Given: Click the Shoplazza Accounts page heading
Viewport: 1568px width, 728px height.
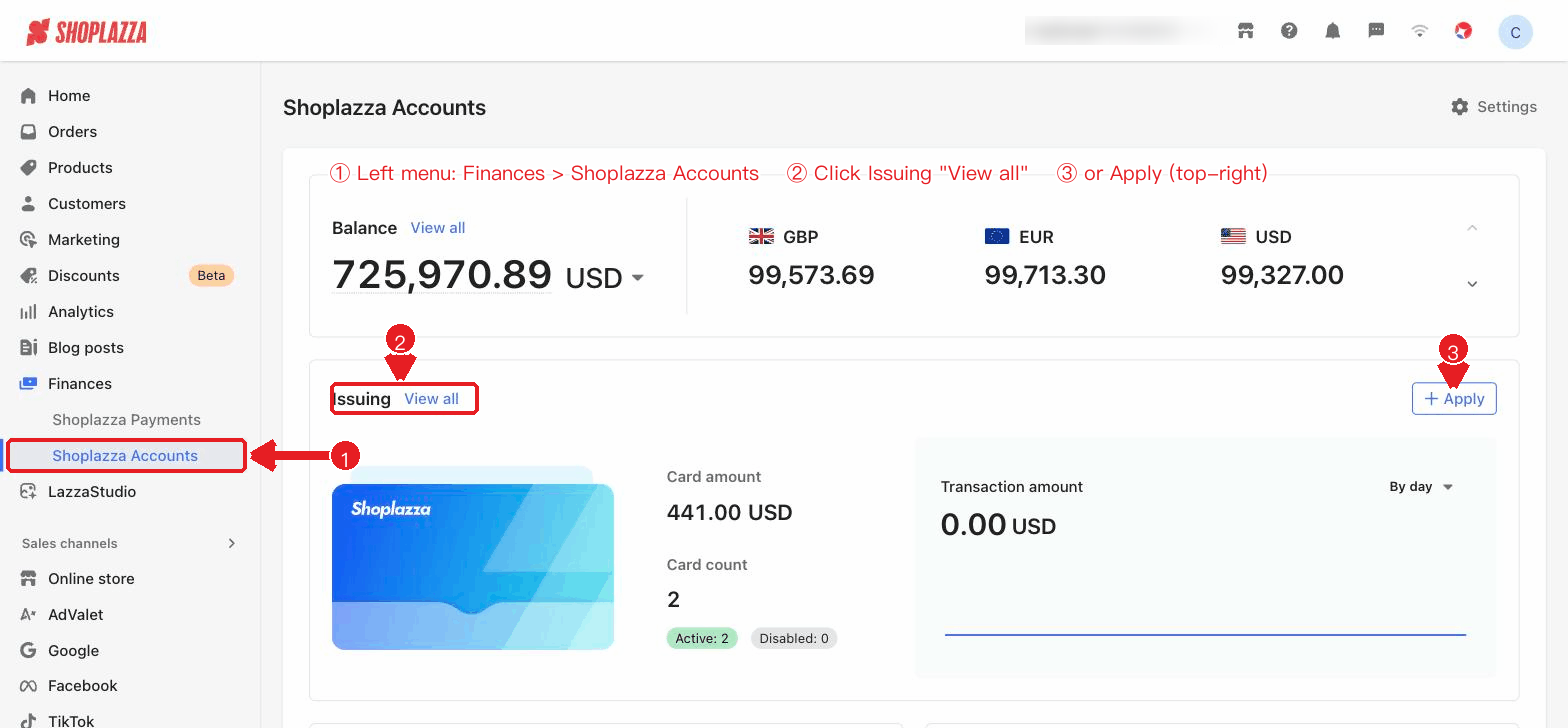Looking at the screenshot, I should point(385,108).
